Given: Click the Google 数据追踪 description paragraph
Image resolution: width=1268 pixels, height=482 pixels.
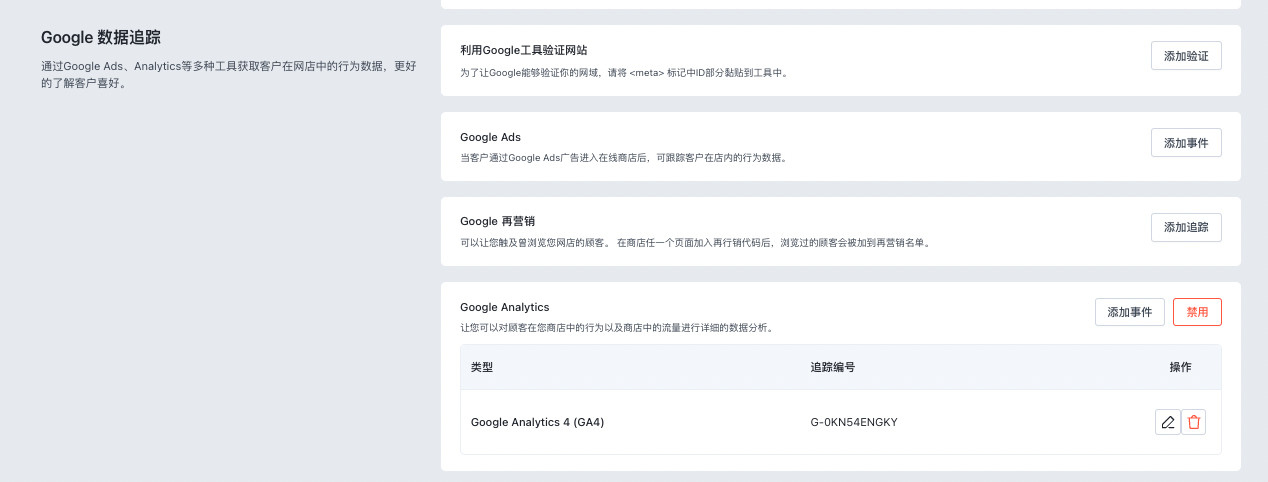Looking at the screenshot, I should (229, 74).
